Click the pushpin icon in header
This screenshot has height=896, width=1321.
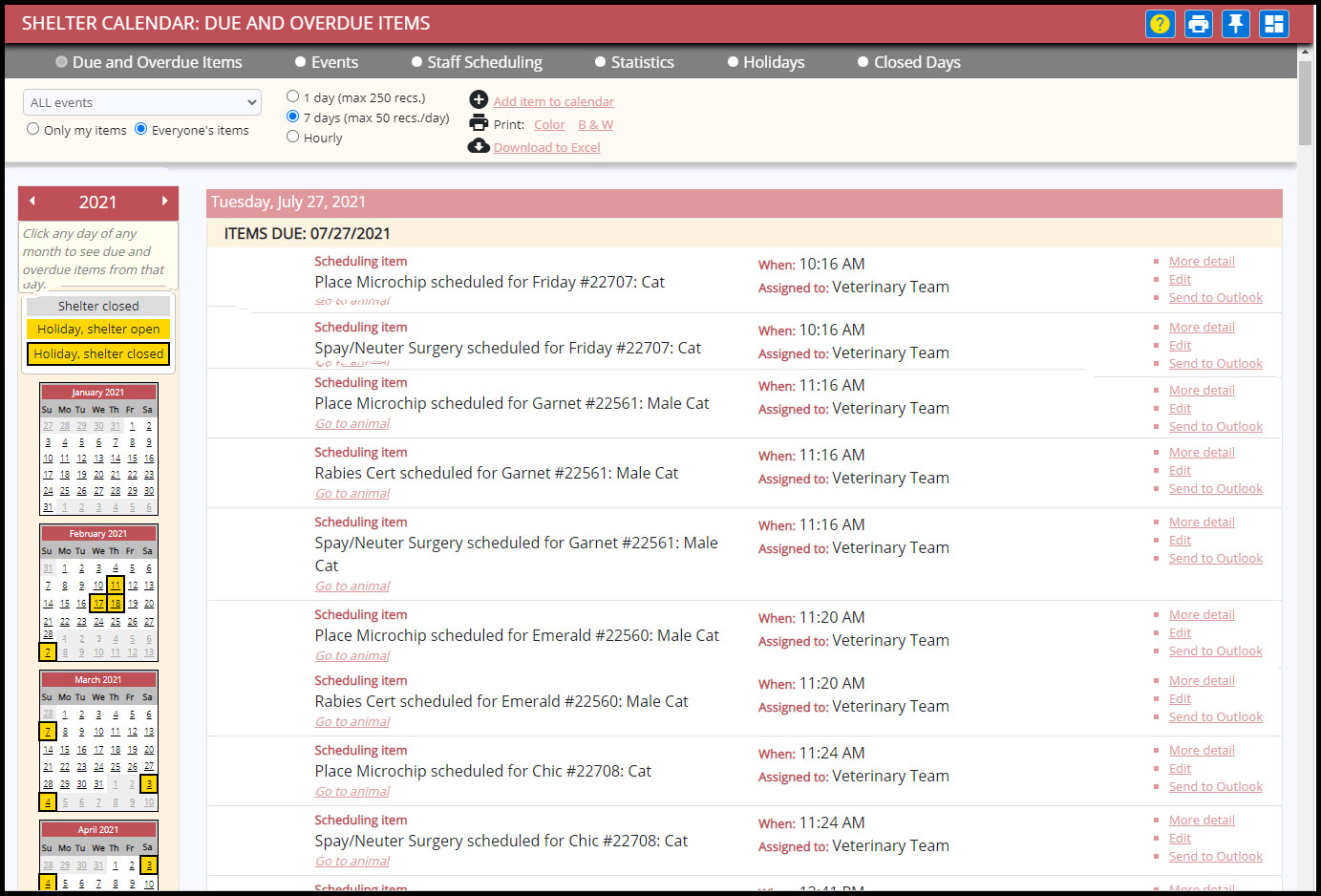click(1236, 24)
